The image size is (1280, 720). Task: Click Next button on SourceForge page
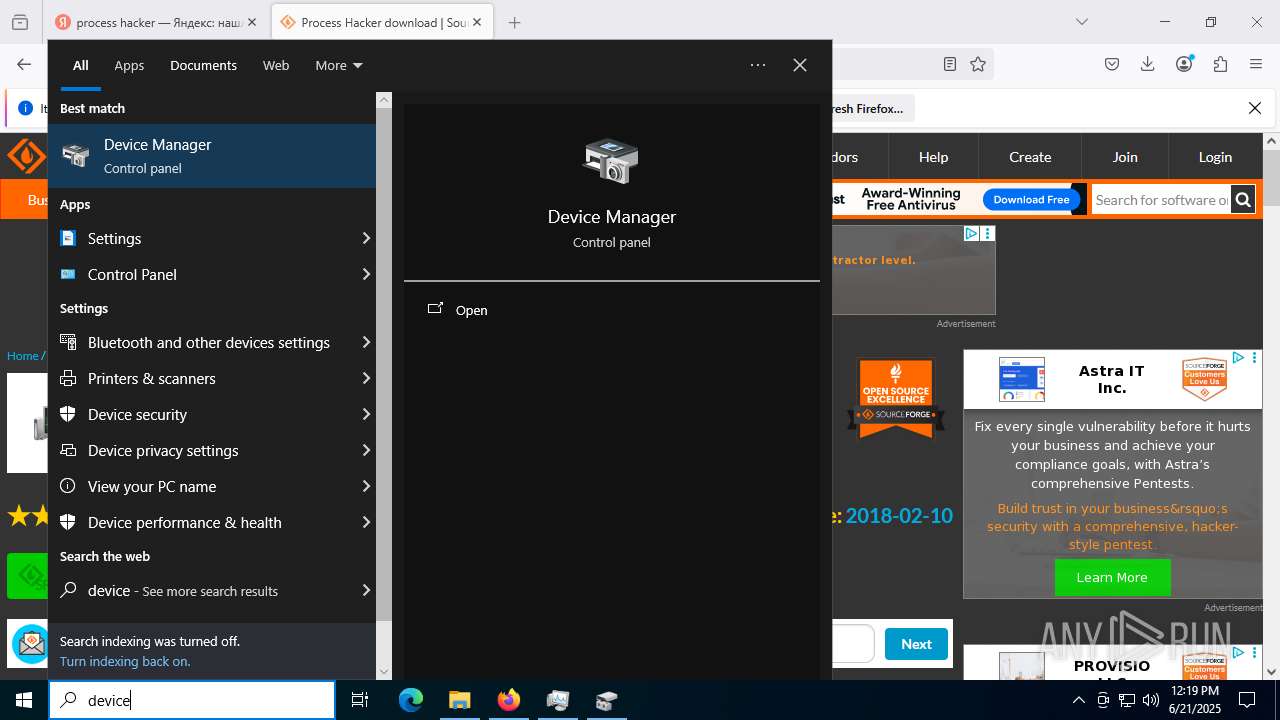(x=916, y=644)
